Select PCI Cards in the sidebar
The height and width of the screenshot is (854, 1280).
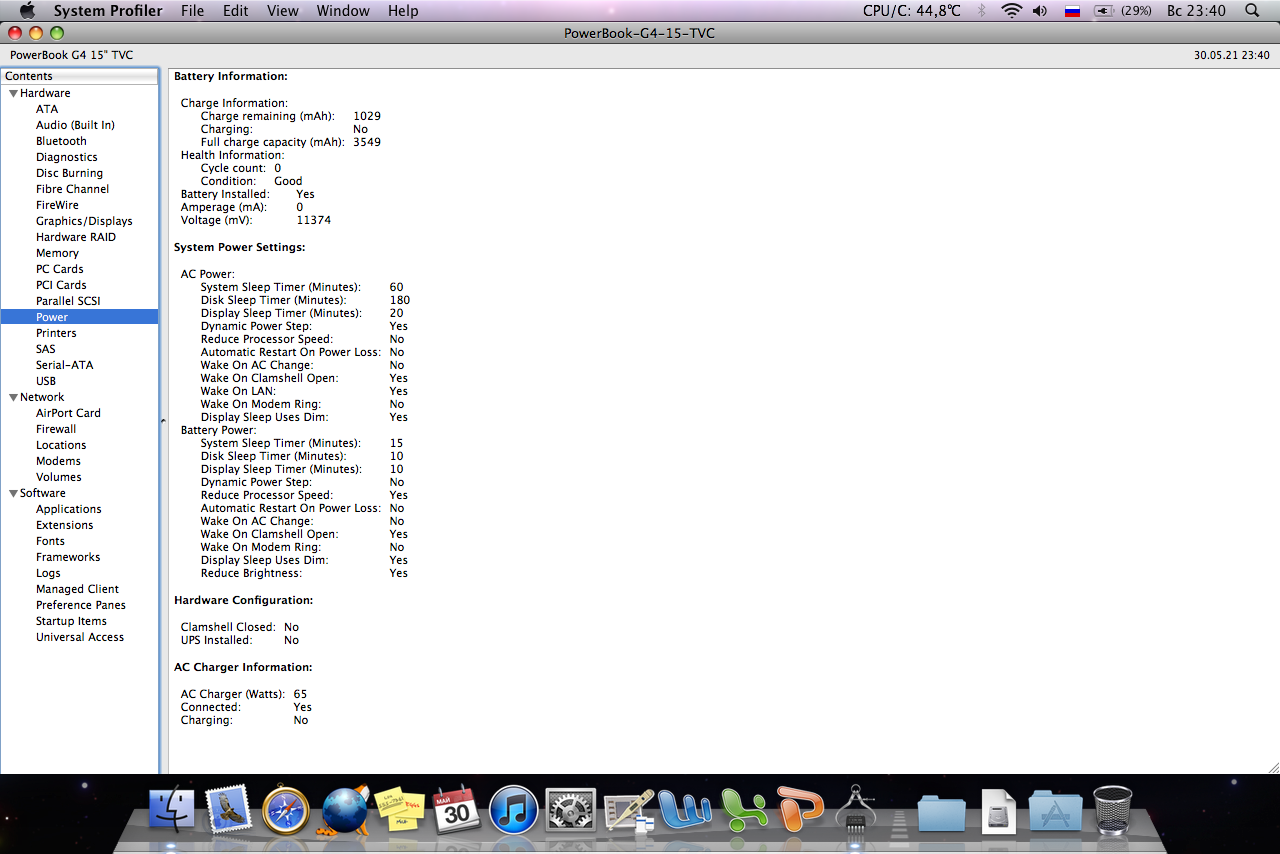click(79, 285)
